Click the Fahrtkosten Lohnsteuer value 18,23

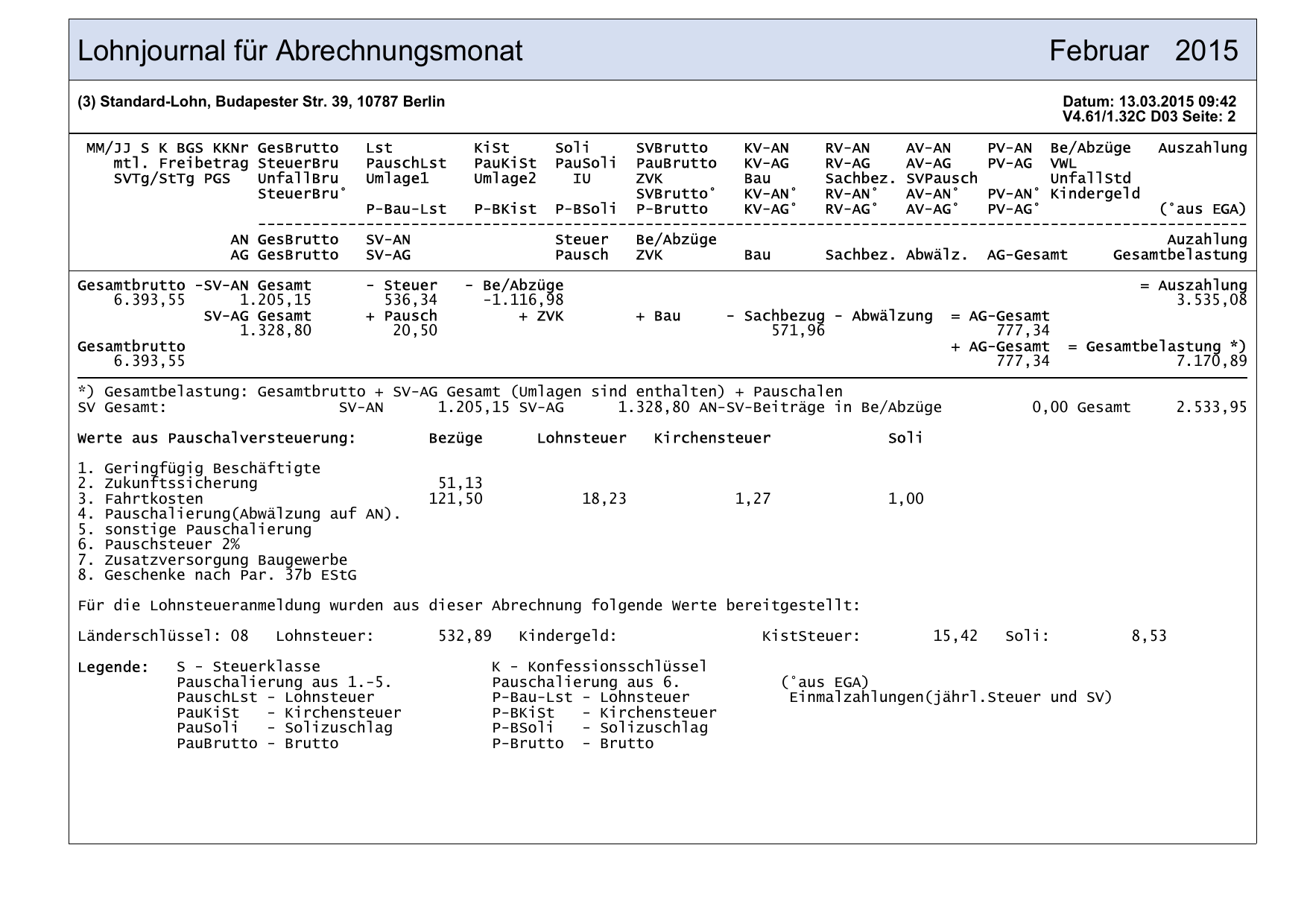pyautogui.click(x=604, y=499)
